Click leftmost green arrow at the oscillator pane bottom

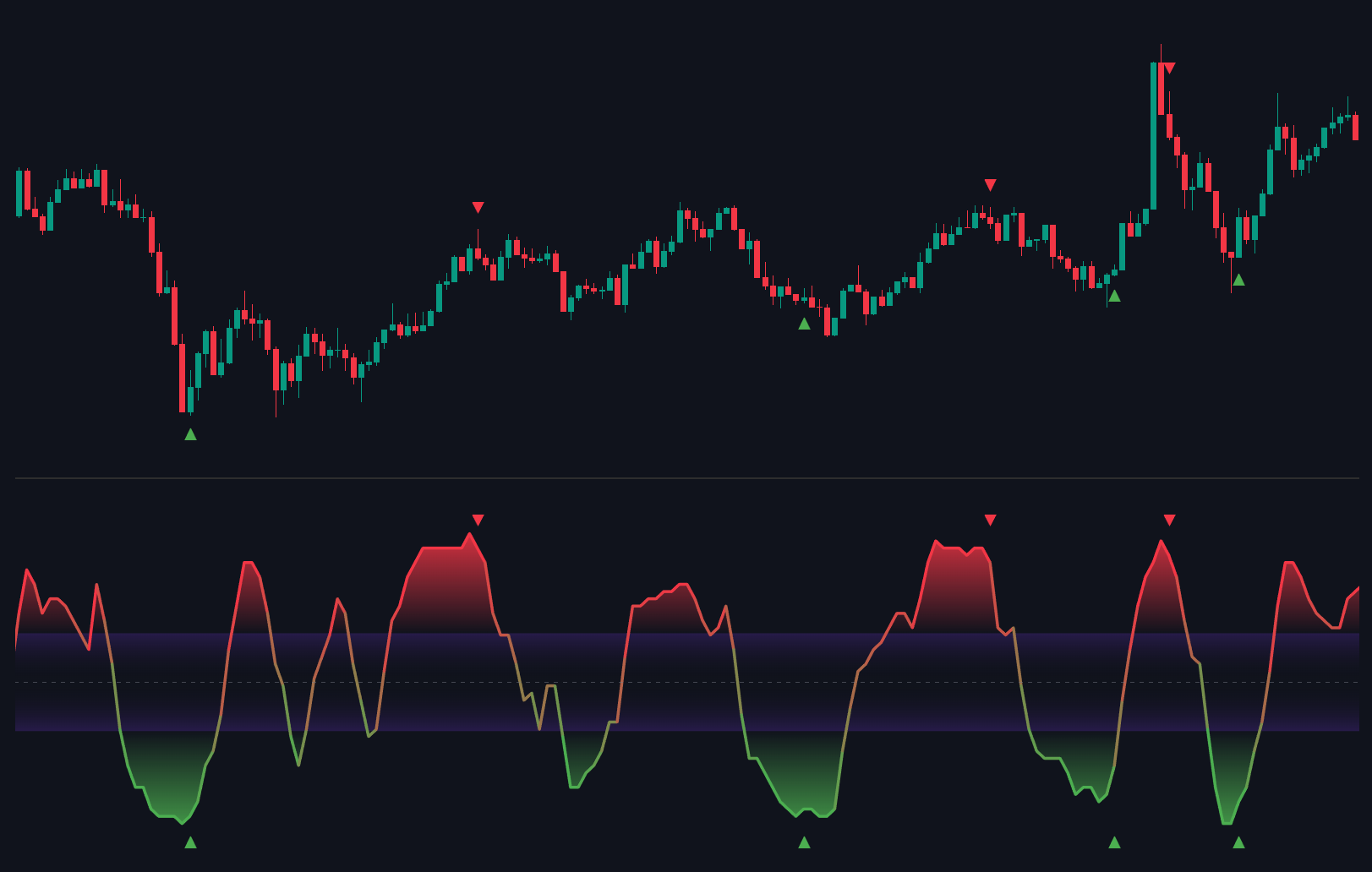click(190, 842)
